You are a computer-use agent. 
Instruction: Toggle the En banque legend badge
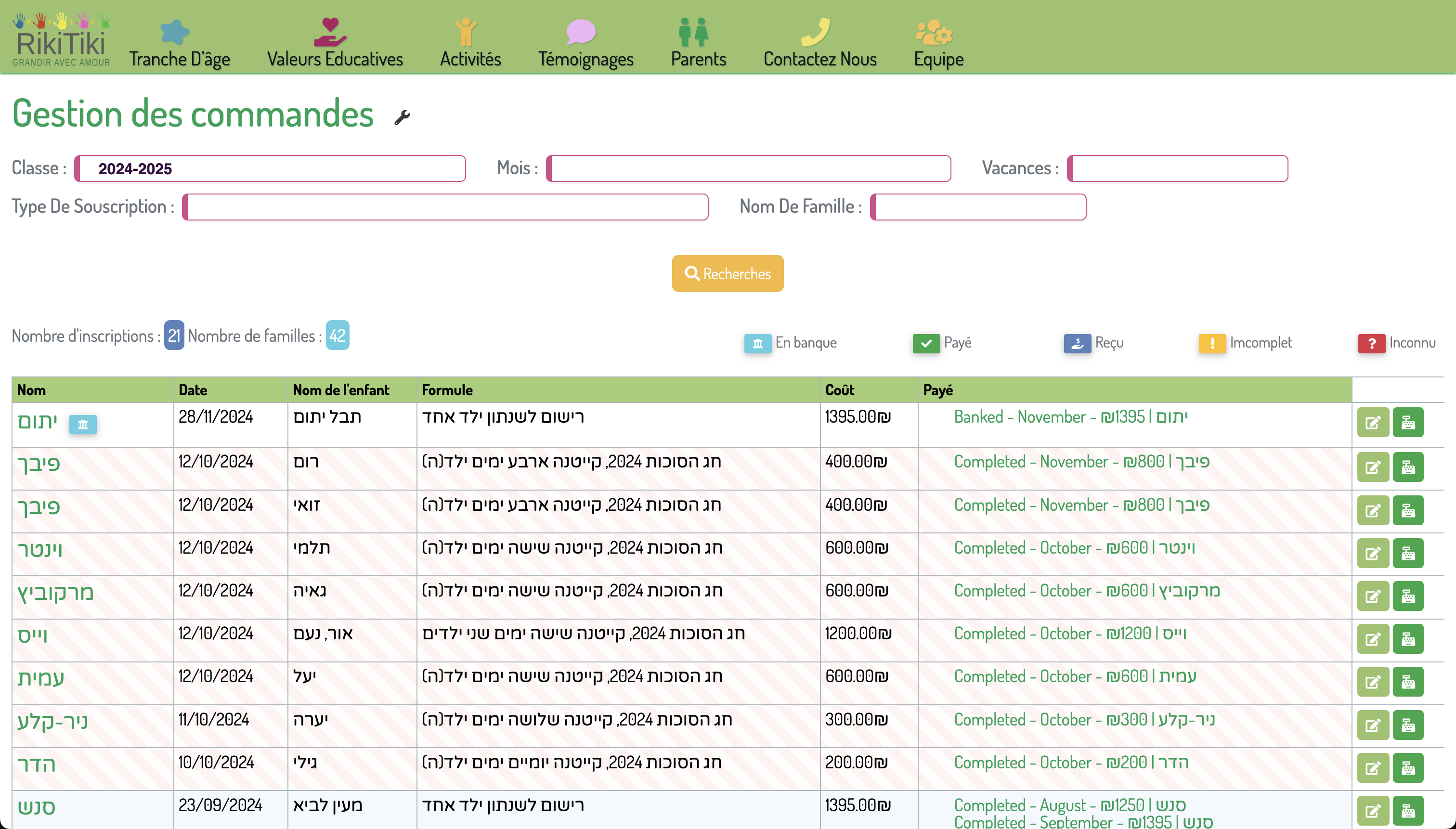(x=757, y=343)
